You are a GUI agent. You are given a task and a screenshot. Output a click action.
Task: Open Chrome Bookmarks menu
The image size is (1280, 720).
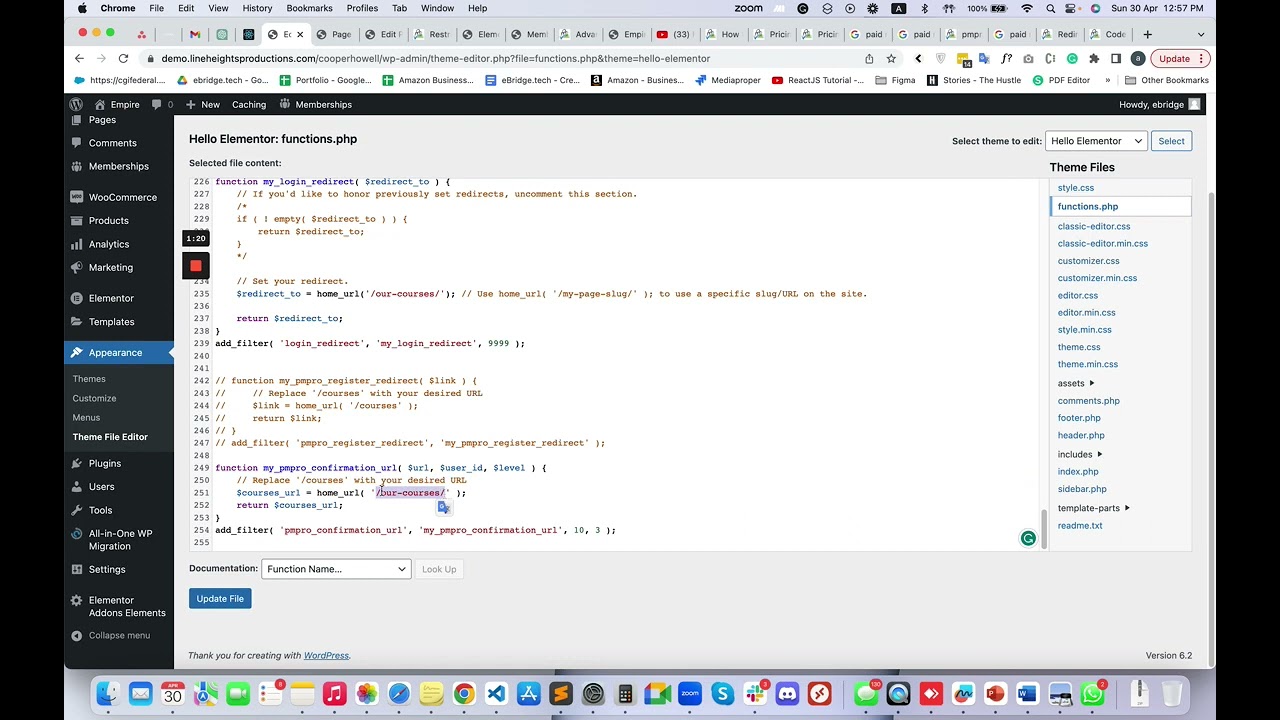[309, 8]
